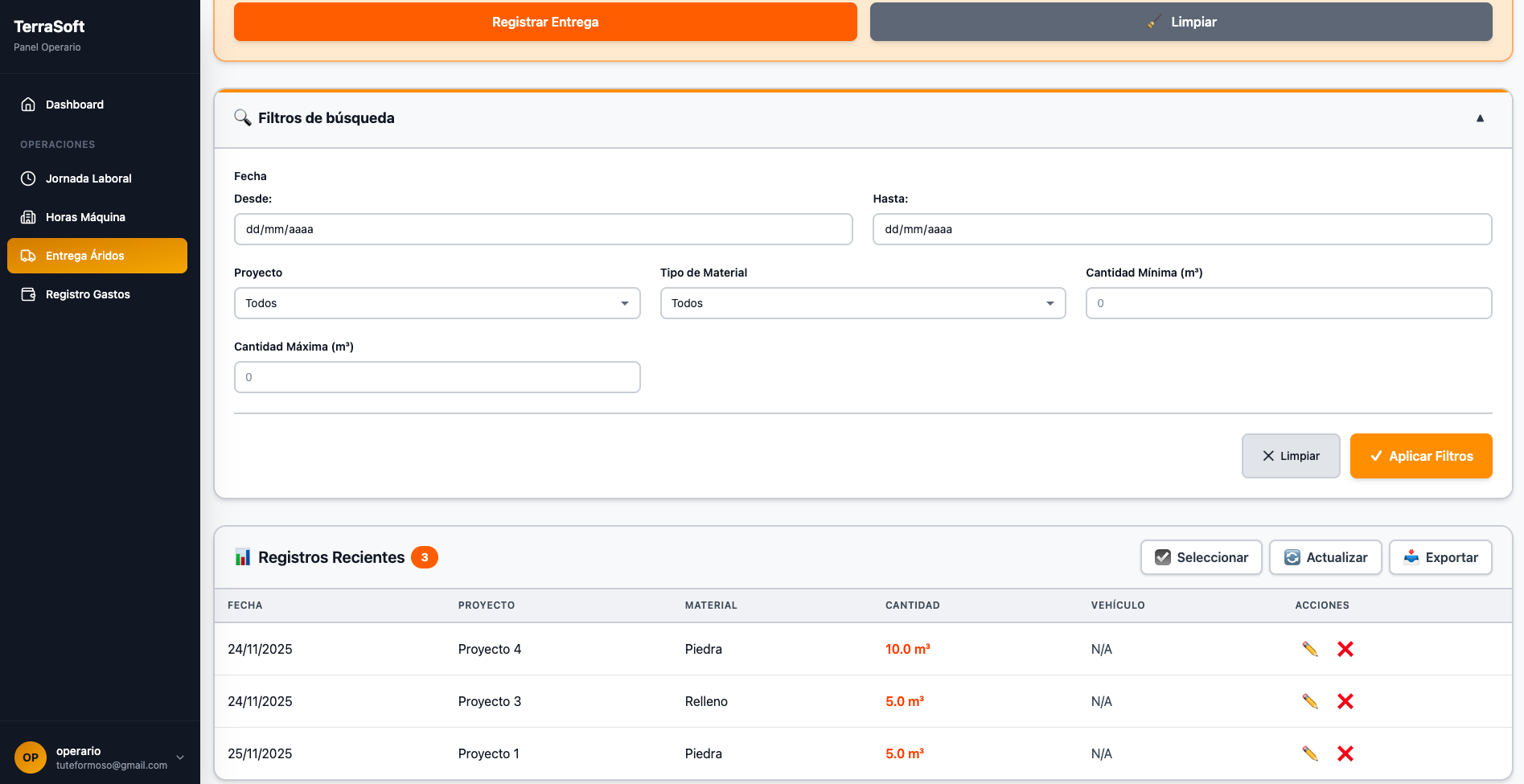Image resolution: width=1524 pixels, height=784 pixels.
Task: Expand the operario user menu chevron
Action: pyautogui.click(x=180, y=757)
